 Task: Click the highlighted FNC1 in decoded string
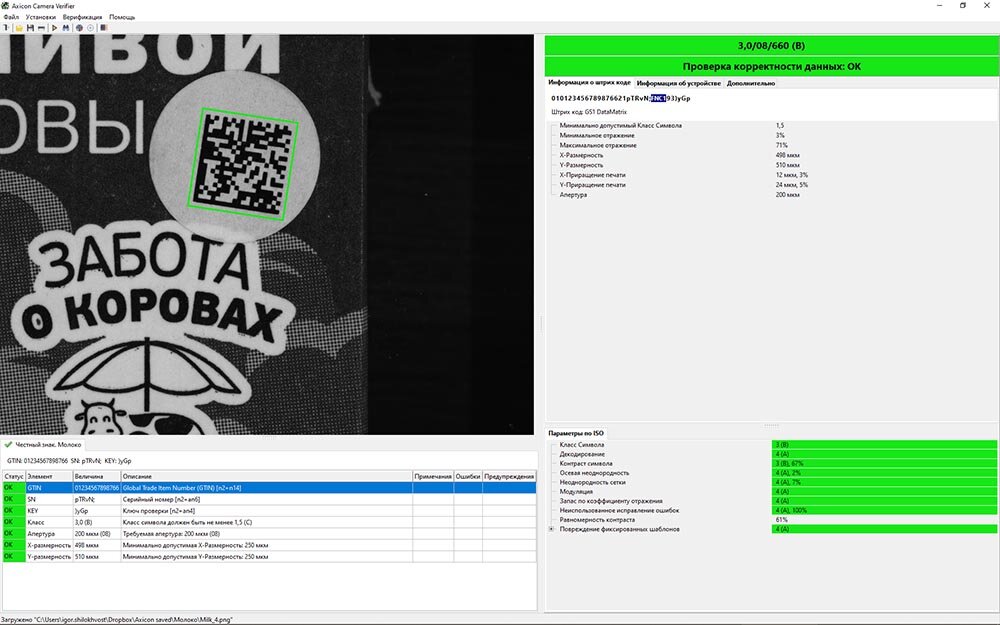pyautogui.click(x=658, y=98)
